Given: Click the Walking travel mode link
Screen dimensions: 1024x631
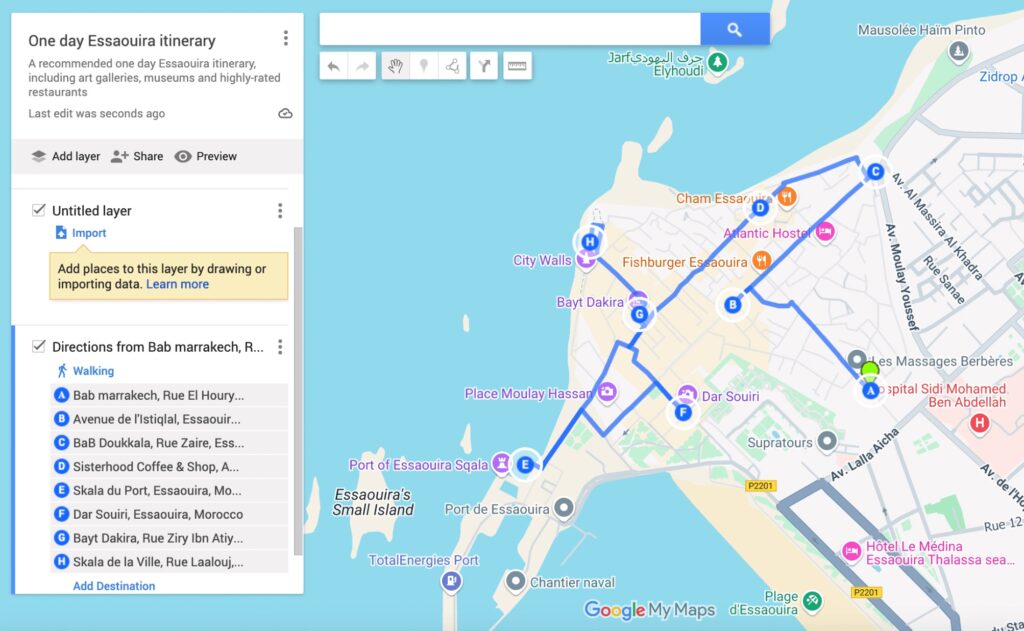Looking at the screenshot, I should 86,371.
